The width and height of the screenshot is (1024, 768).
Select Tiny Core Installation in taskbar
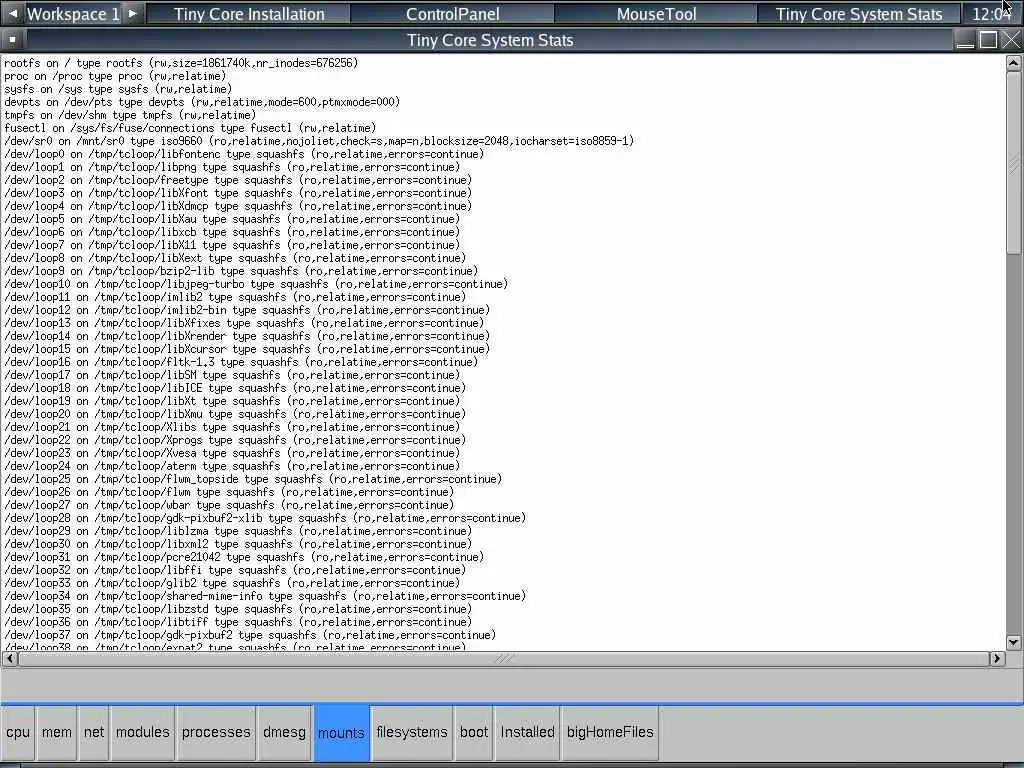click(x=249, y=14)
